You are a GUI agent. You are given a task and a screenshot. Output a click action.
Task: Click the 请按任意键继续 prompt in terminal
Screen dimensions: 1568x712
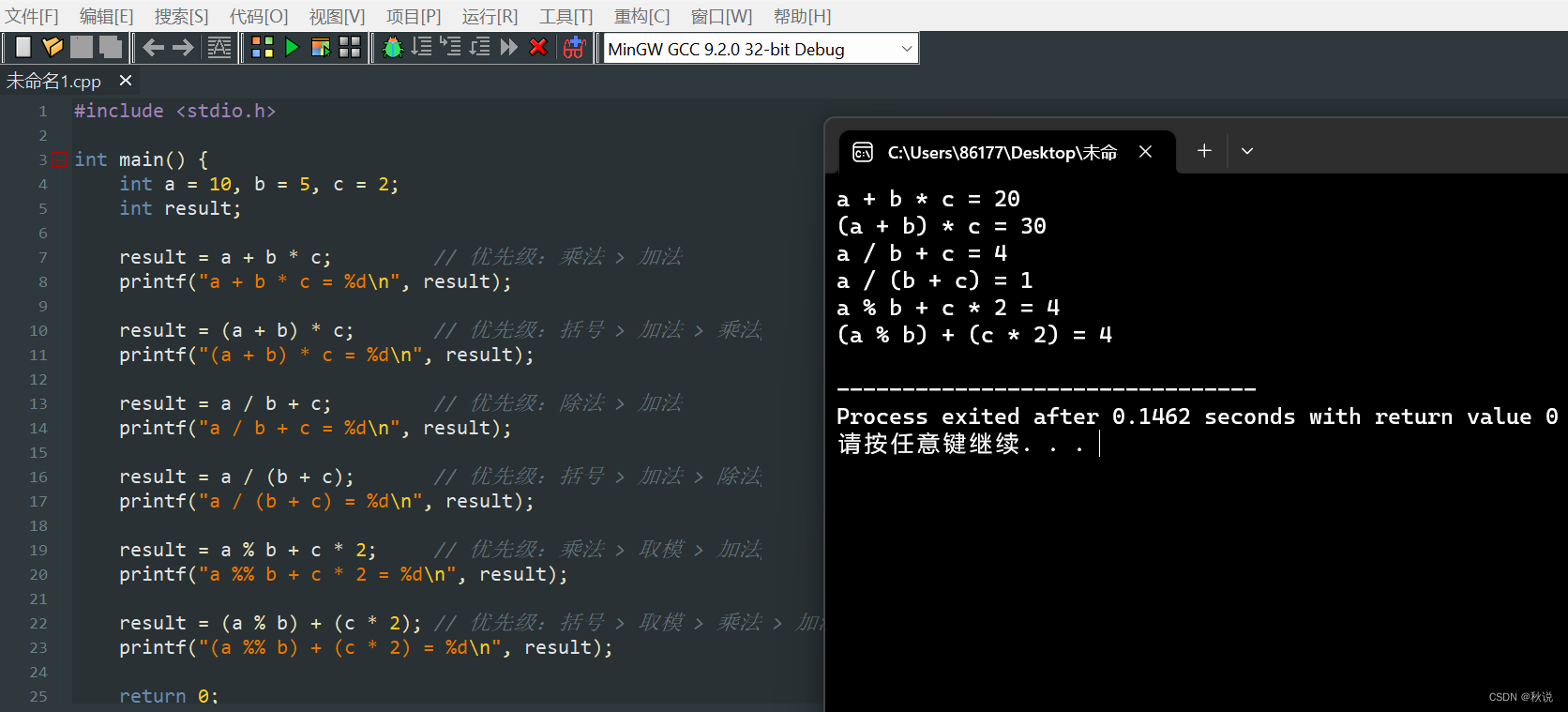click(961, 444)
